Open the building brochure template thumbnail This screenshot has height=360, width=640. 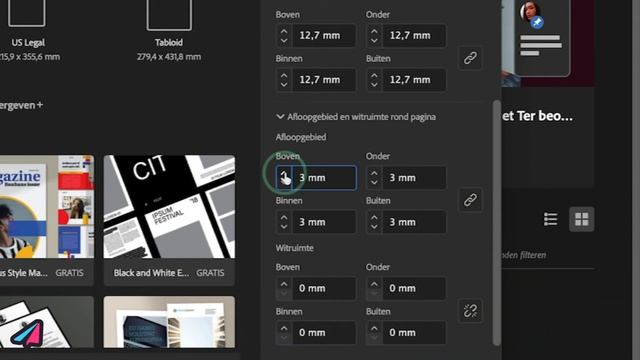click(x=169, y=322)
